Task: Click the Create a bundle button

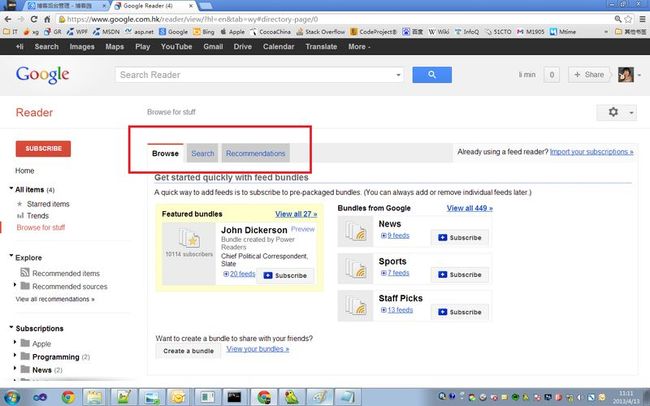Action: coord(188,351)
